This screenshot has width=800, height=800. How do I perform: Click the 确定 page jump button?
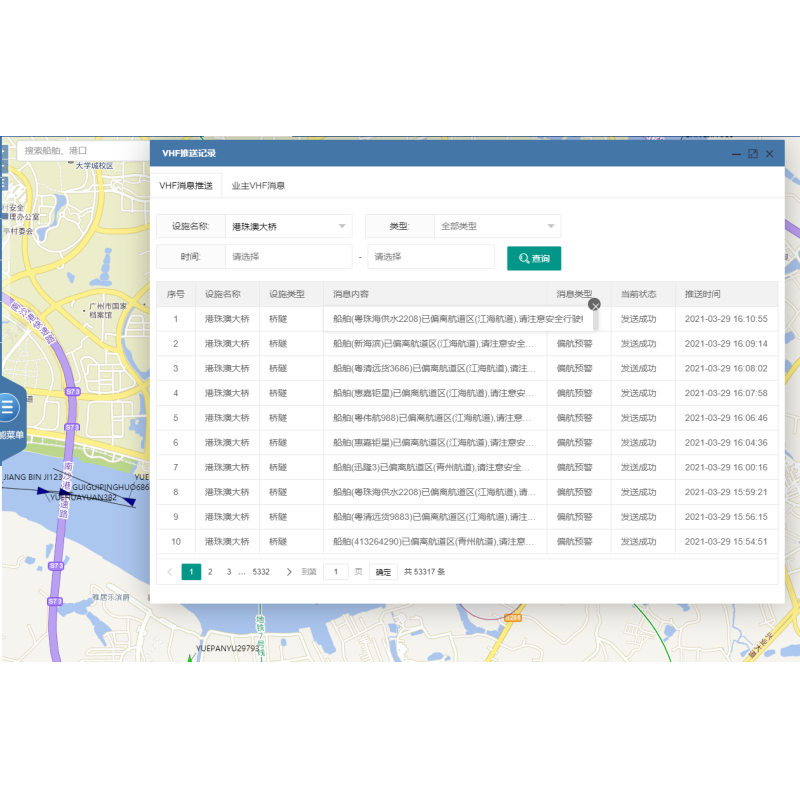383,572
